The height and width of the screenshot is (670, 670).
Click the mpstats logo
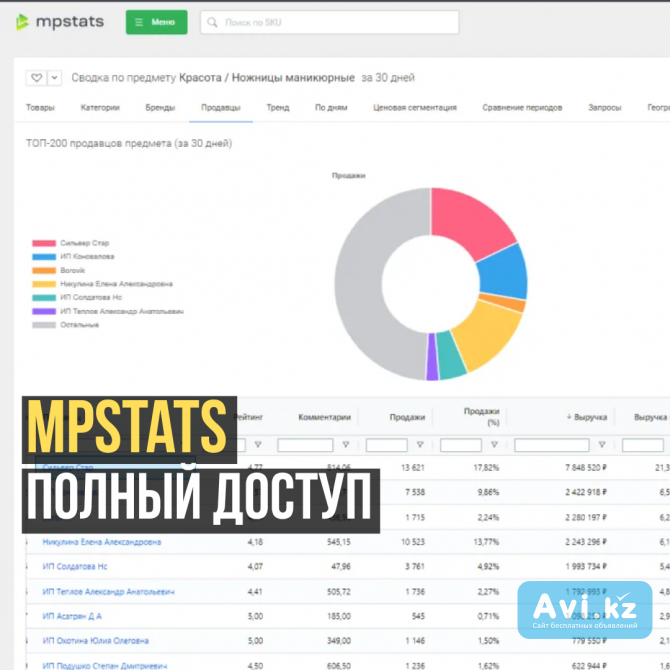click(x=60, y=22)
